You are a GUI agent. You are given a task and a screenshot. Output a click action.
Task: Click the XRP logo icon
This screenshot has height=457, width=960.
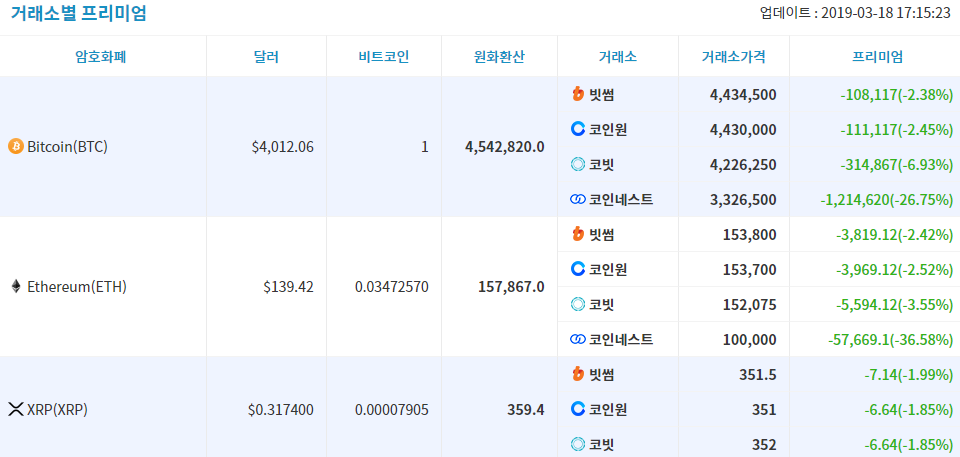point(16,409)
